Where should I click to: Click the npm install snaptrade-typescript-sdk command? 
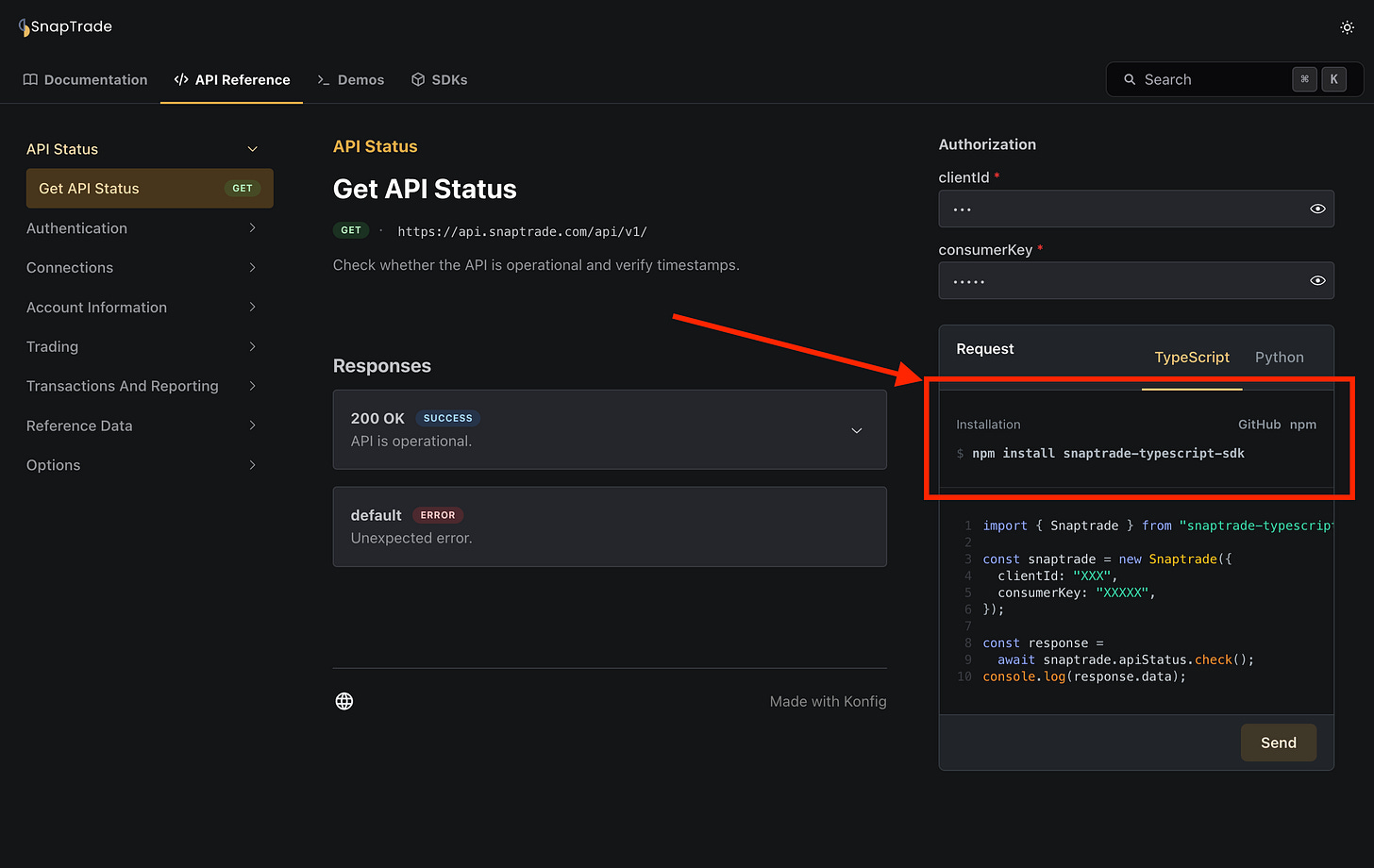point(1108,454)
